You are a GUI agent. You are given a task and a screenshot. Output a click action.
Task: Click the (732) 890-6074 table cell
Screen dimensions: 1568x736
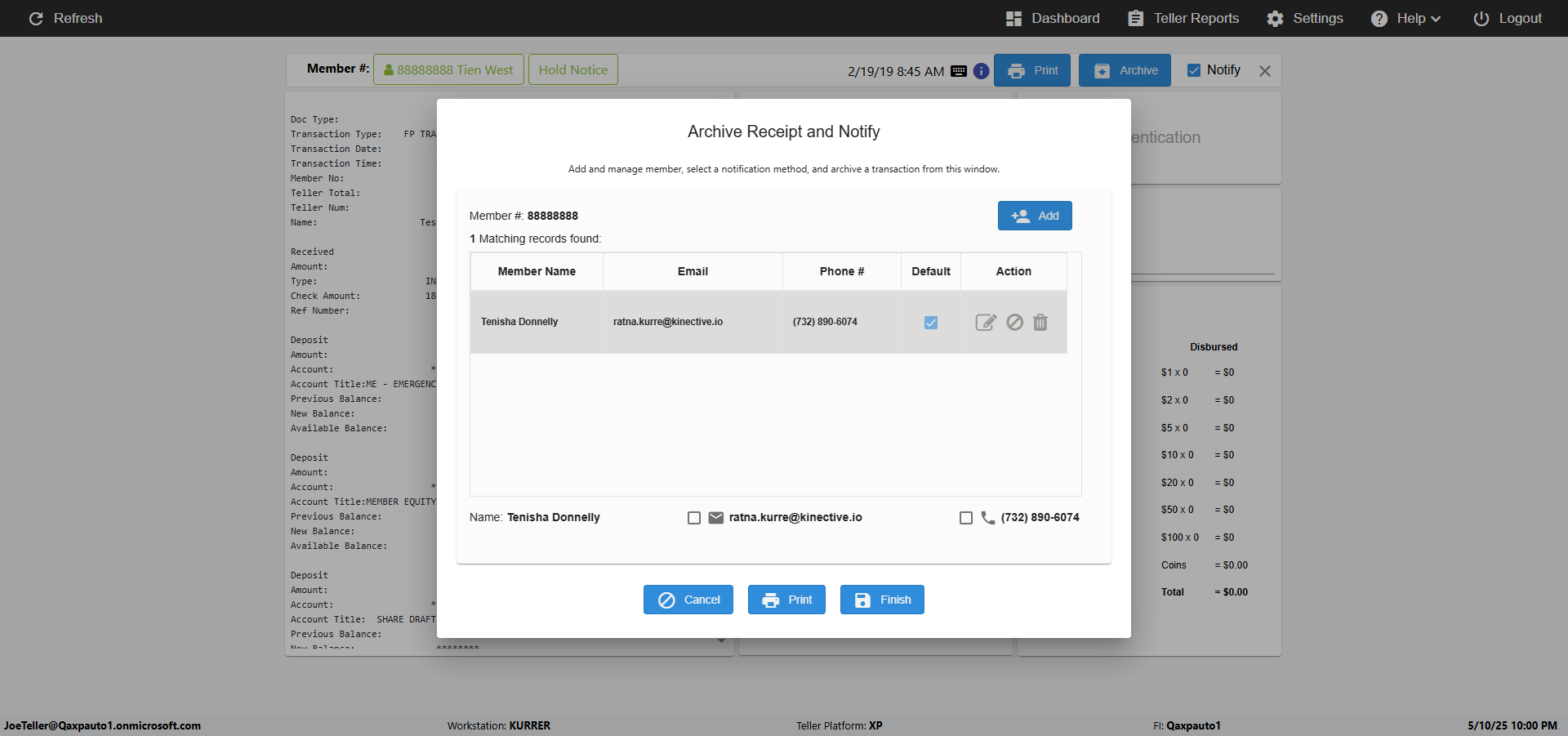pyautogui.click(x=842, y=322)
